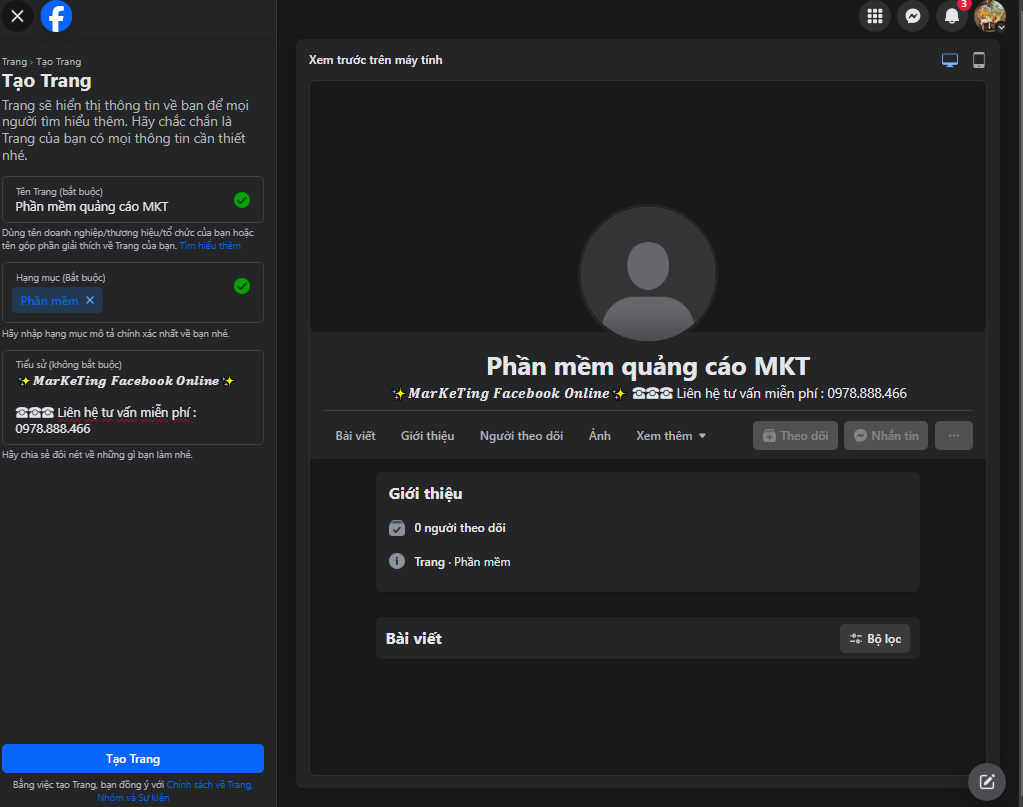Click the Trang breadcrumb link
The image size is (1023, 807).
point(14,62)
